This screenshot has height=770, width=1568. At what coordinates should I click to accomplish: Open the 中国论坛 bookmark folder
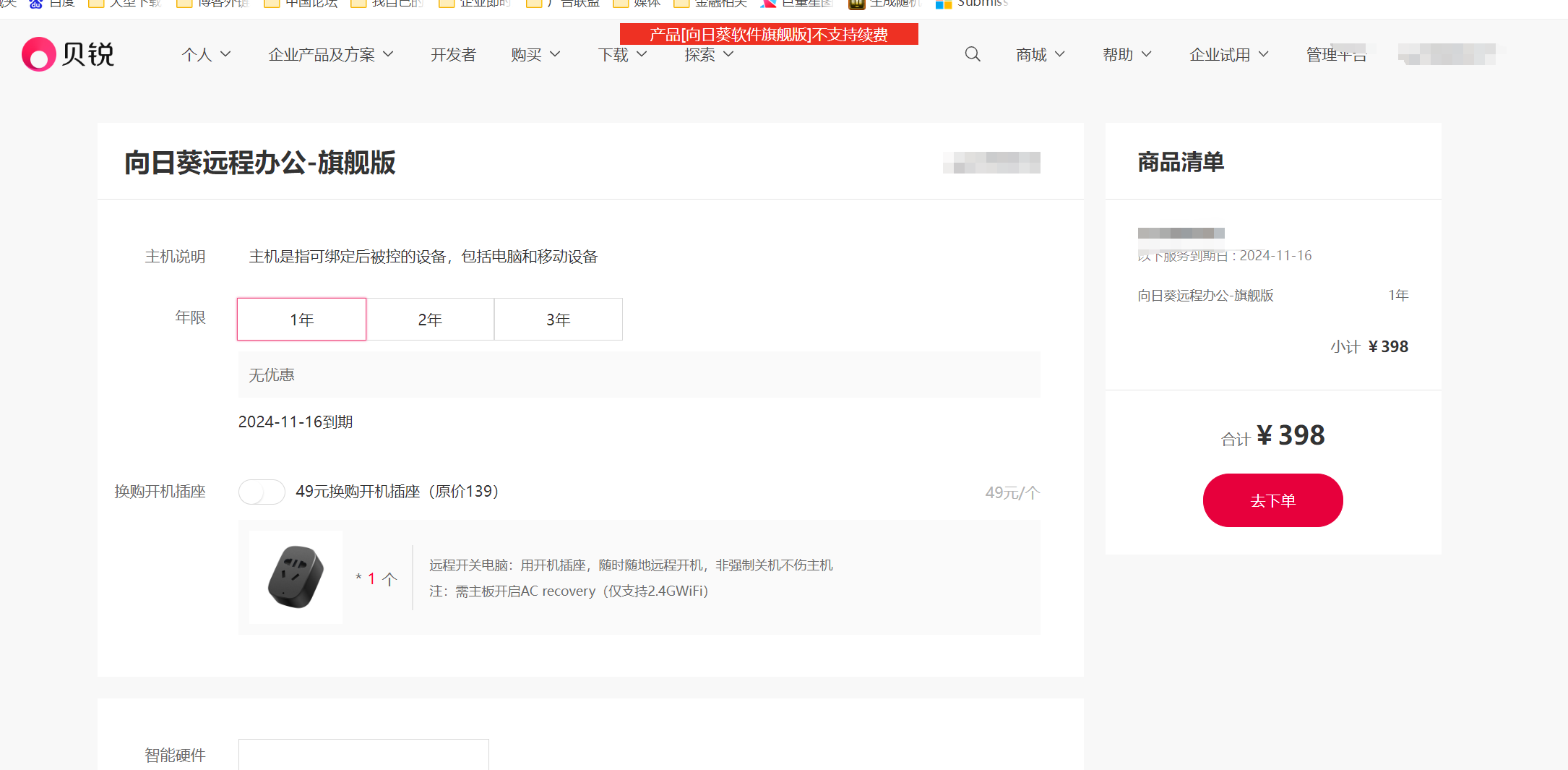pyautogui.click(x=301, y=4)
